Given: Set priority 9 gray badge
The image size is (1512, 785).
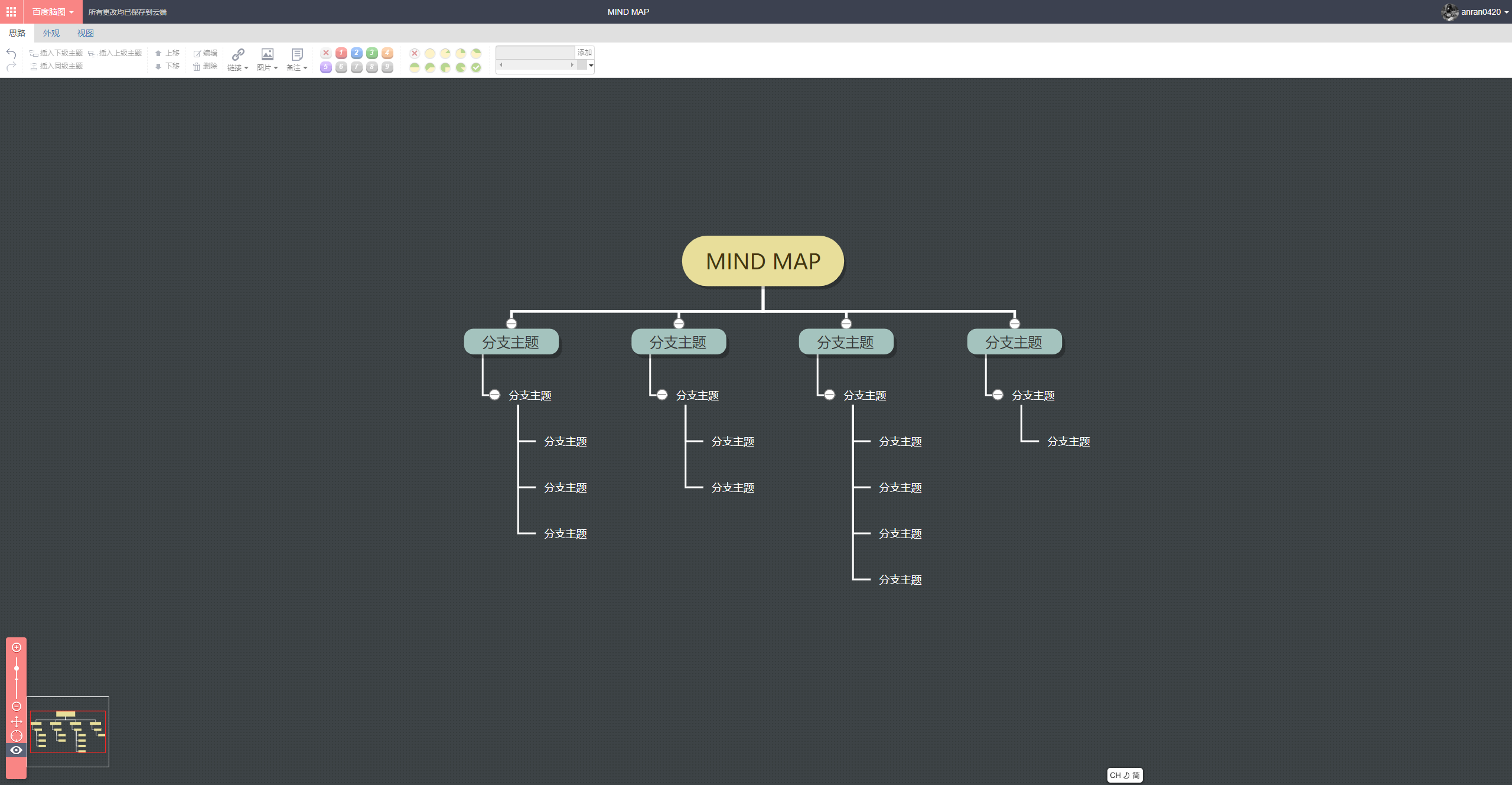Looking at the screenshot, I should pyautogui.click(x=387, y=67).
